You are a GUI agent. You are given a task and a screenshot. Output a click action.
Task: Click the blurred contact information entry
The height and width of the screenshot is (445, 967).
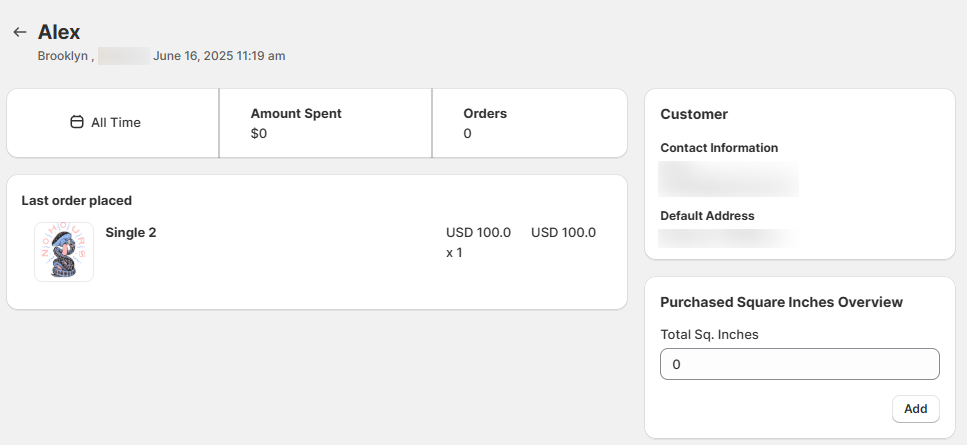pos(729,179)
